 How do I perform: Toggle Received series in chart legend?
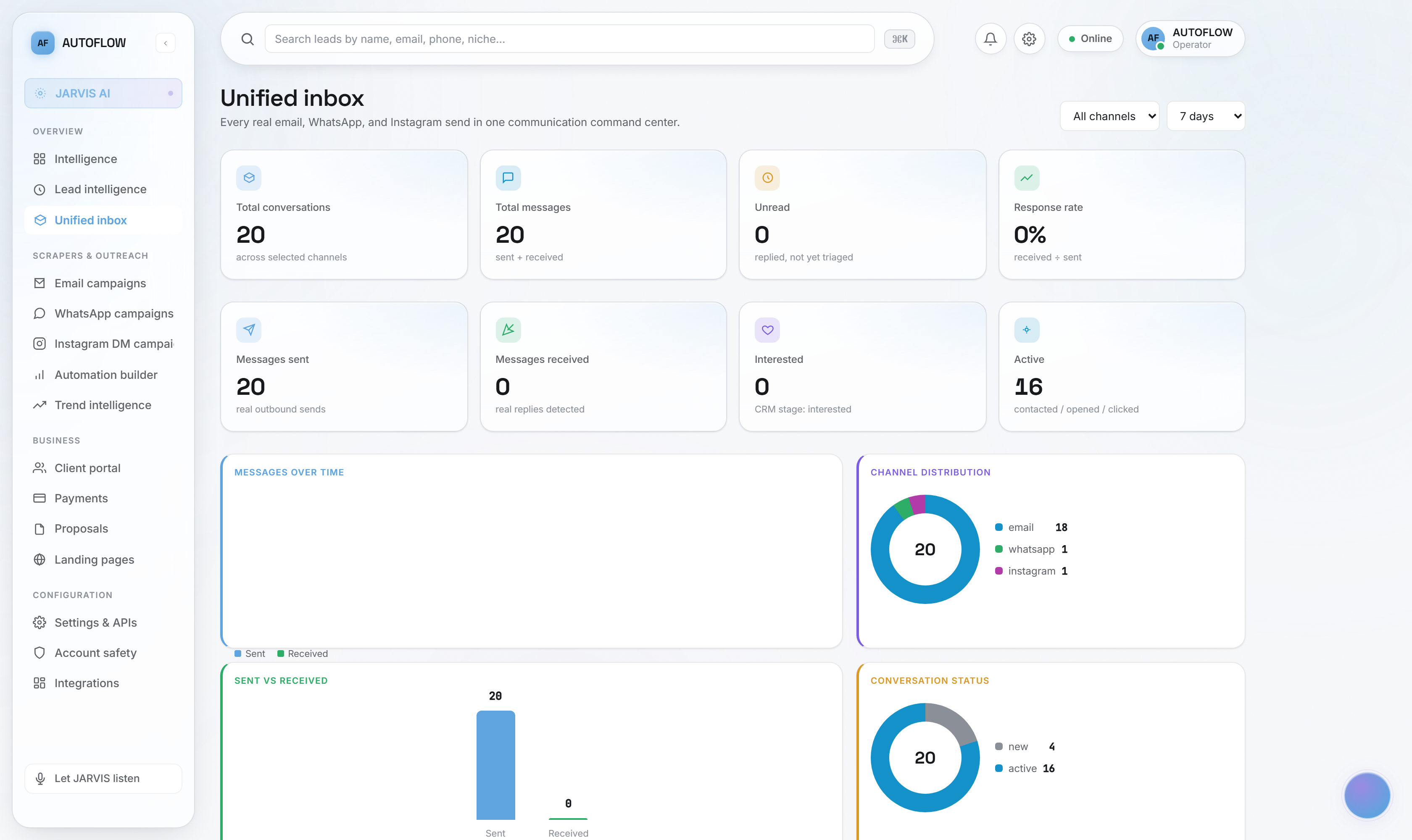coord(303,654)
